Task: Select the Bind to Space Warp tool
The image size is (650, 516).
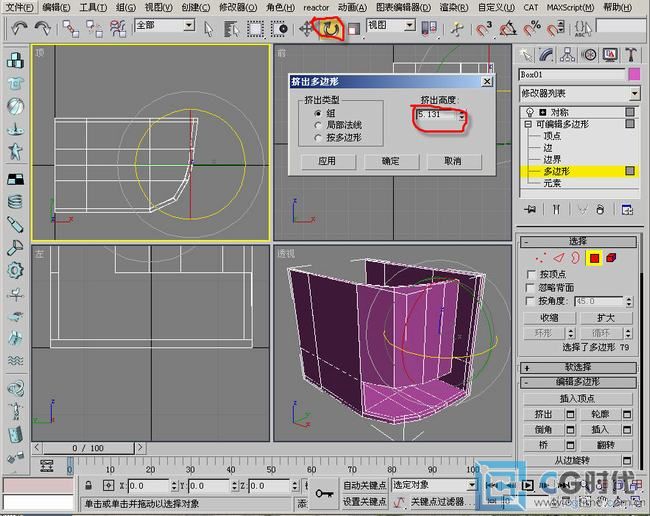Action: [x=118, y=29]
